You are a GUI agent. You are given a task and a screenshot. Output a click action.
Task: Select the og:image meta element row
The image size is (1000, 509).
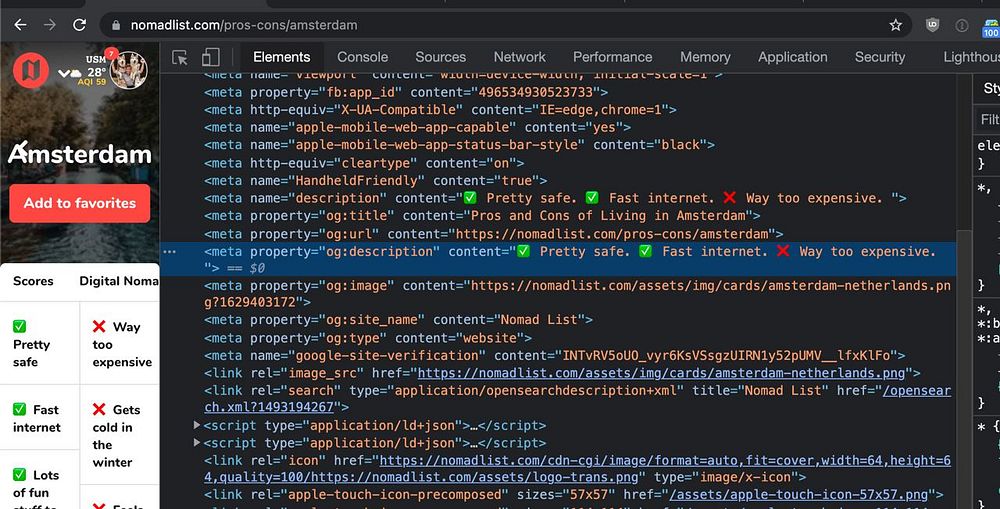pyautogui.click(x=577, y=293)
